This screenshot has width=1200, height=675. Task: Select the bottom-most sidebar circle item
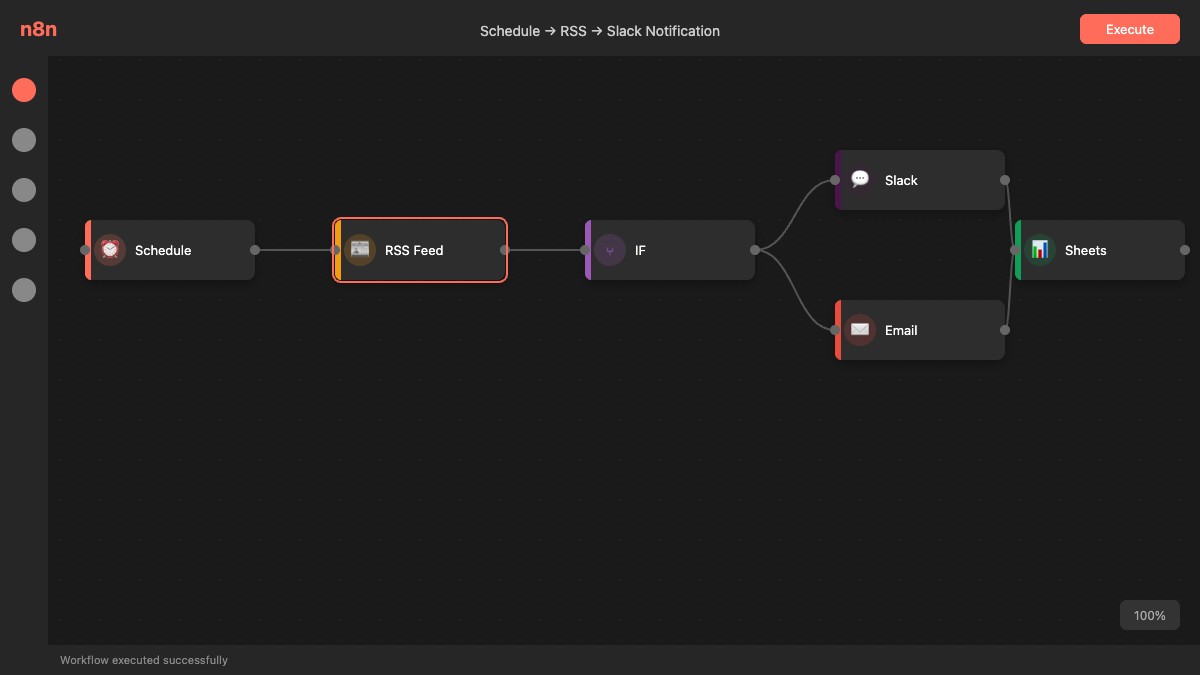point(24,290)
